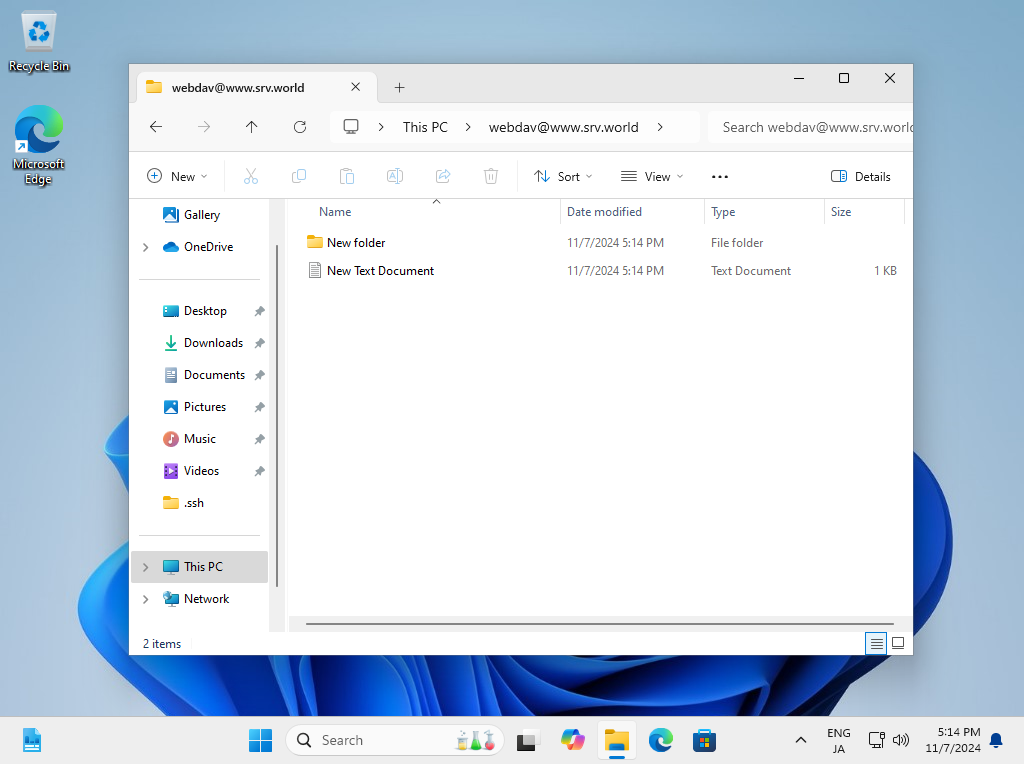The height and width of the screenshot is (764, 1024).
Task: Open the Windows Start menu
Action: point(261,740)
